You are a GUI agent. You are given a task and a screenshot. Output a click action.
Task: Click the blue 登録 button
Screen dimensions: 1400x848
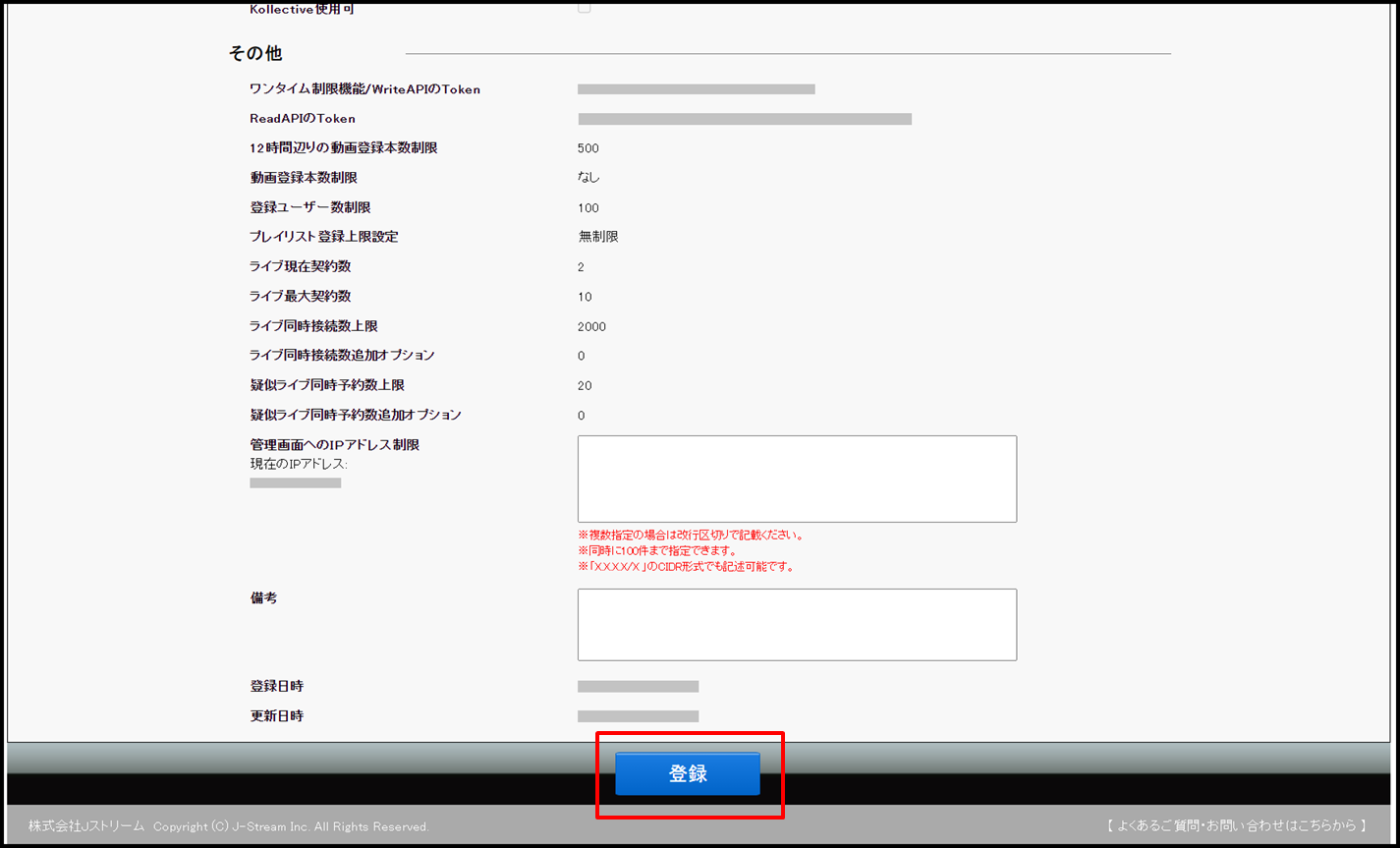(x=688, y=773)
